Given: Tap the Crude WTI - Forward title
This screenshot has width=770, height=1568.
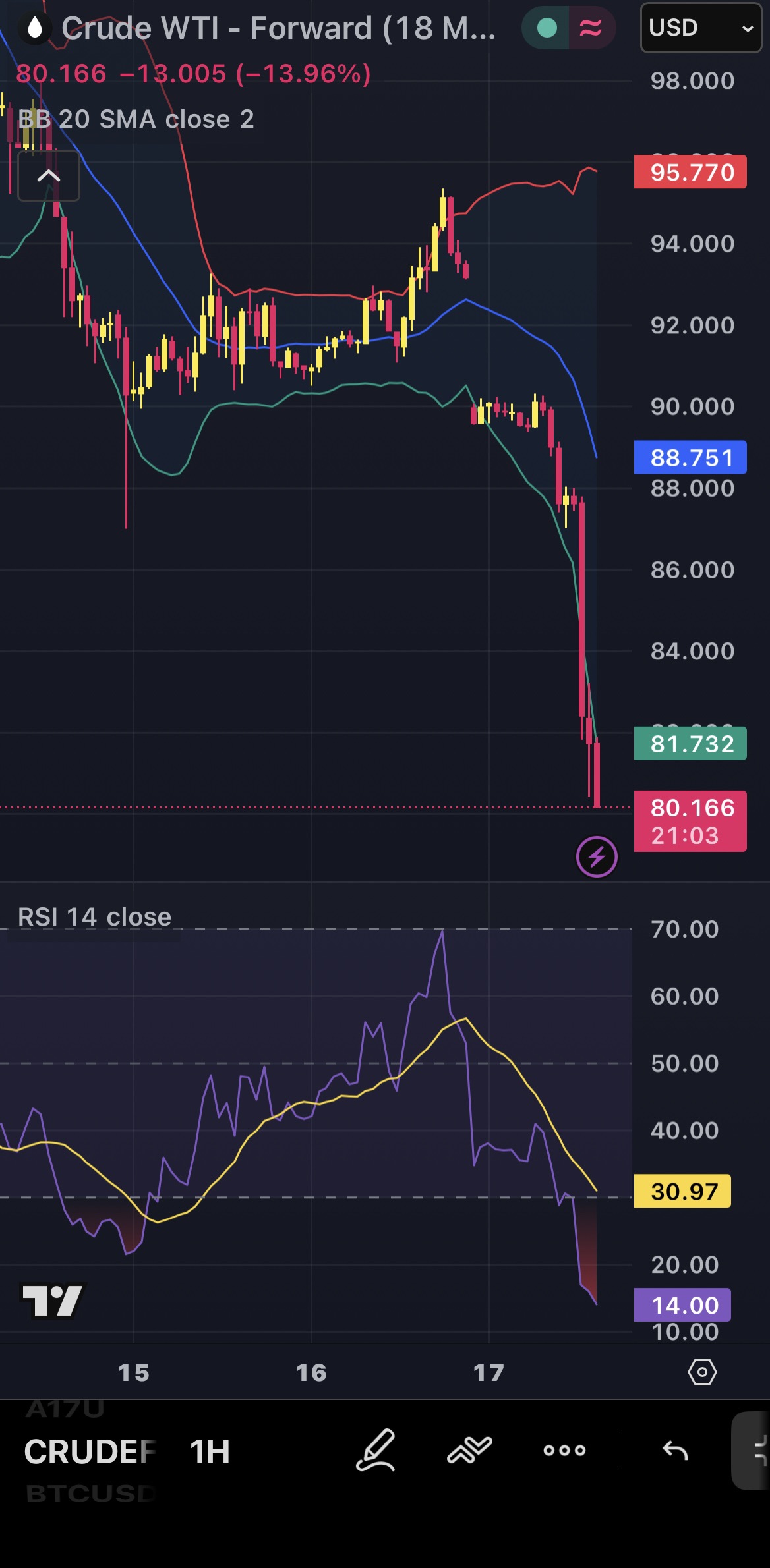Looking at the screenshot, I should (278, 28).
